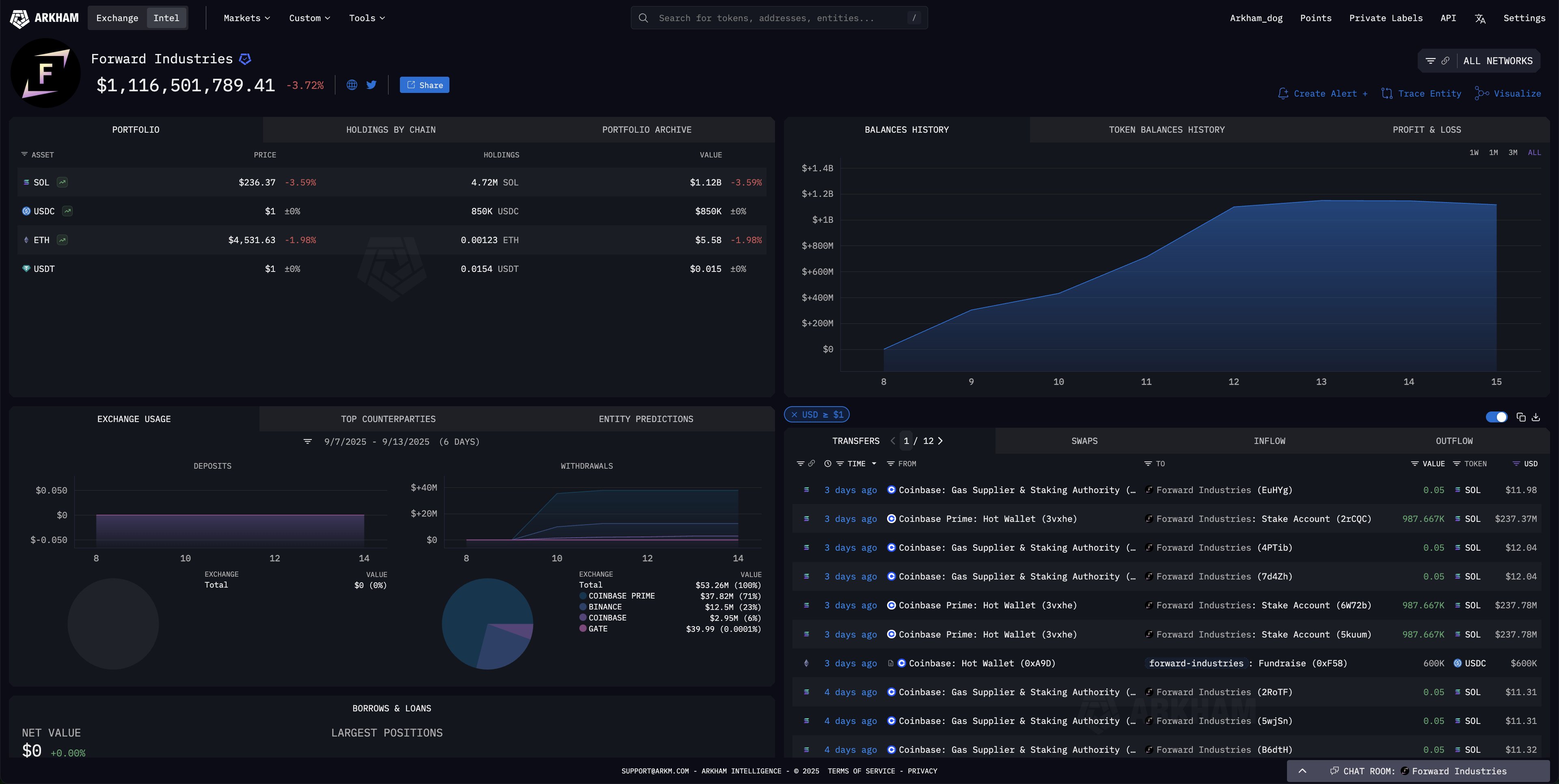Toggle the blue switch above transfers table
Screen dimensions: 1559x784
coord(1496,417)
